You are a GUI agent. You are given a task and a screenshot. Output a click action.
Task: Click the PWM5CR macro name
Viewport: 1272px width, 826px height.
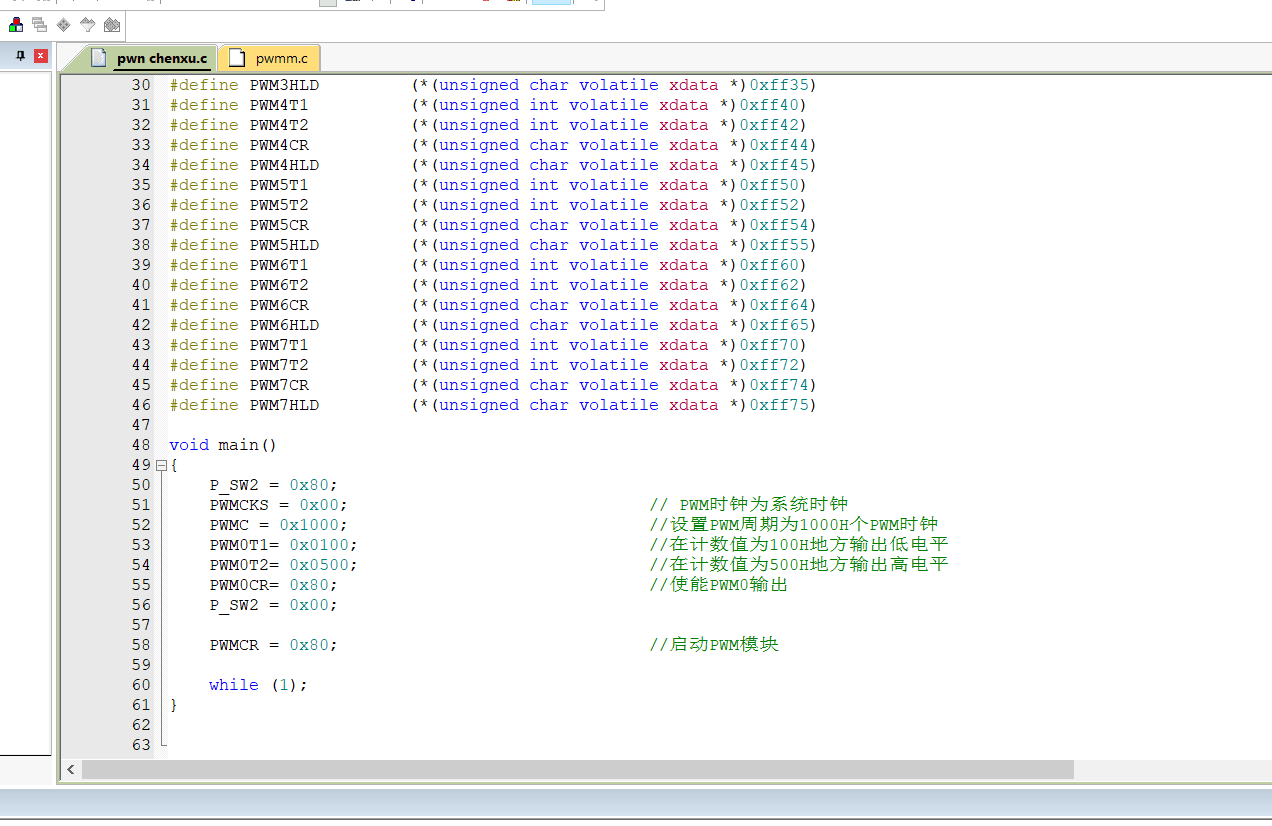[x=279, y=225]
